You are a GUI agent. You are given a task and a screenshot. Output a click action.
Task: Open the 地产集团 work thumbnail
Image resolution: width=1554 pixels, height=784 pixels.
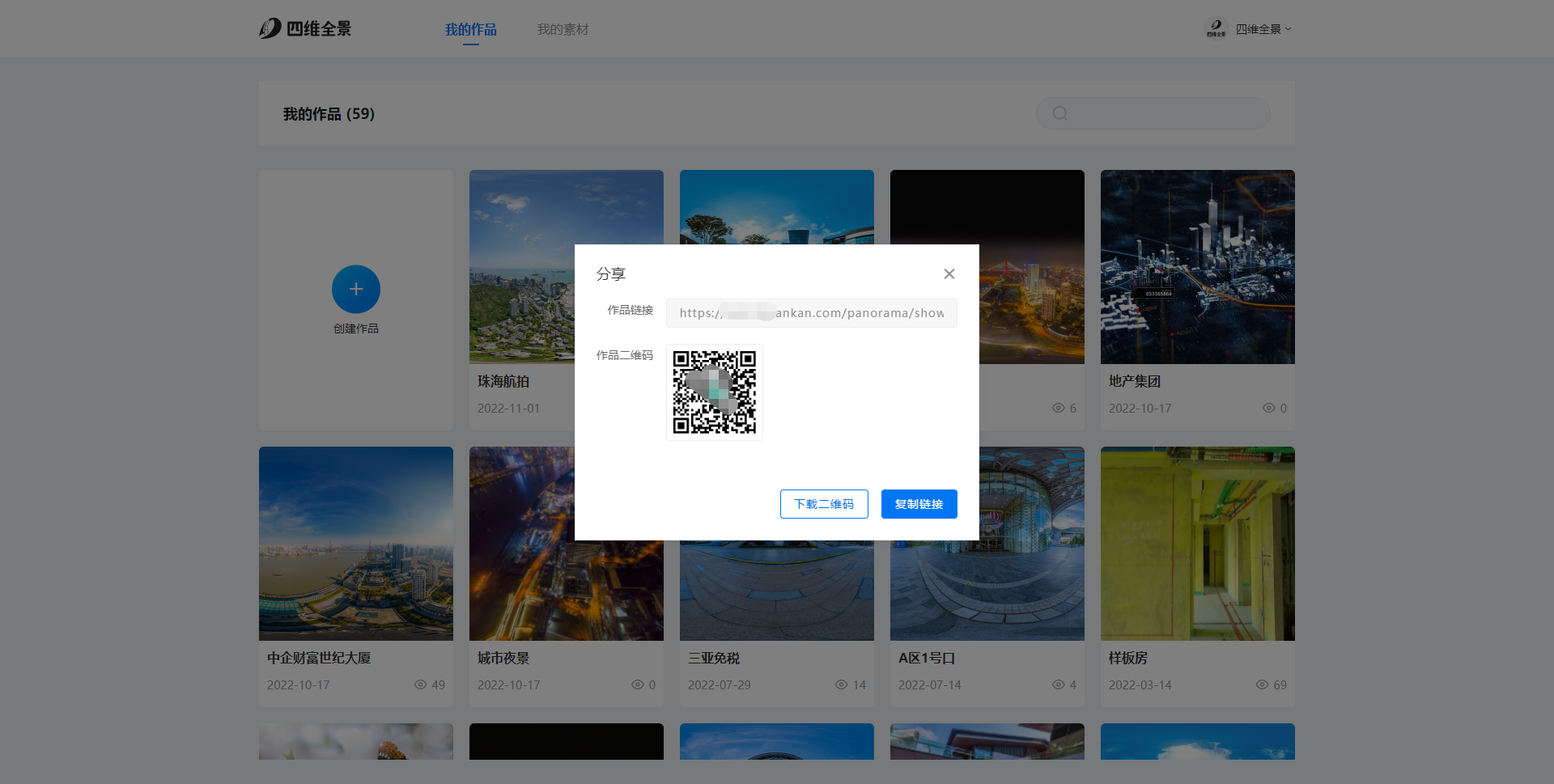(1197, 267)
